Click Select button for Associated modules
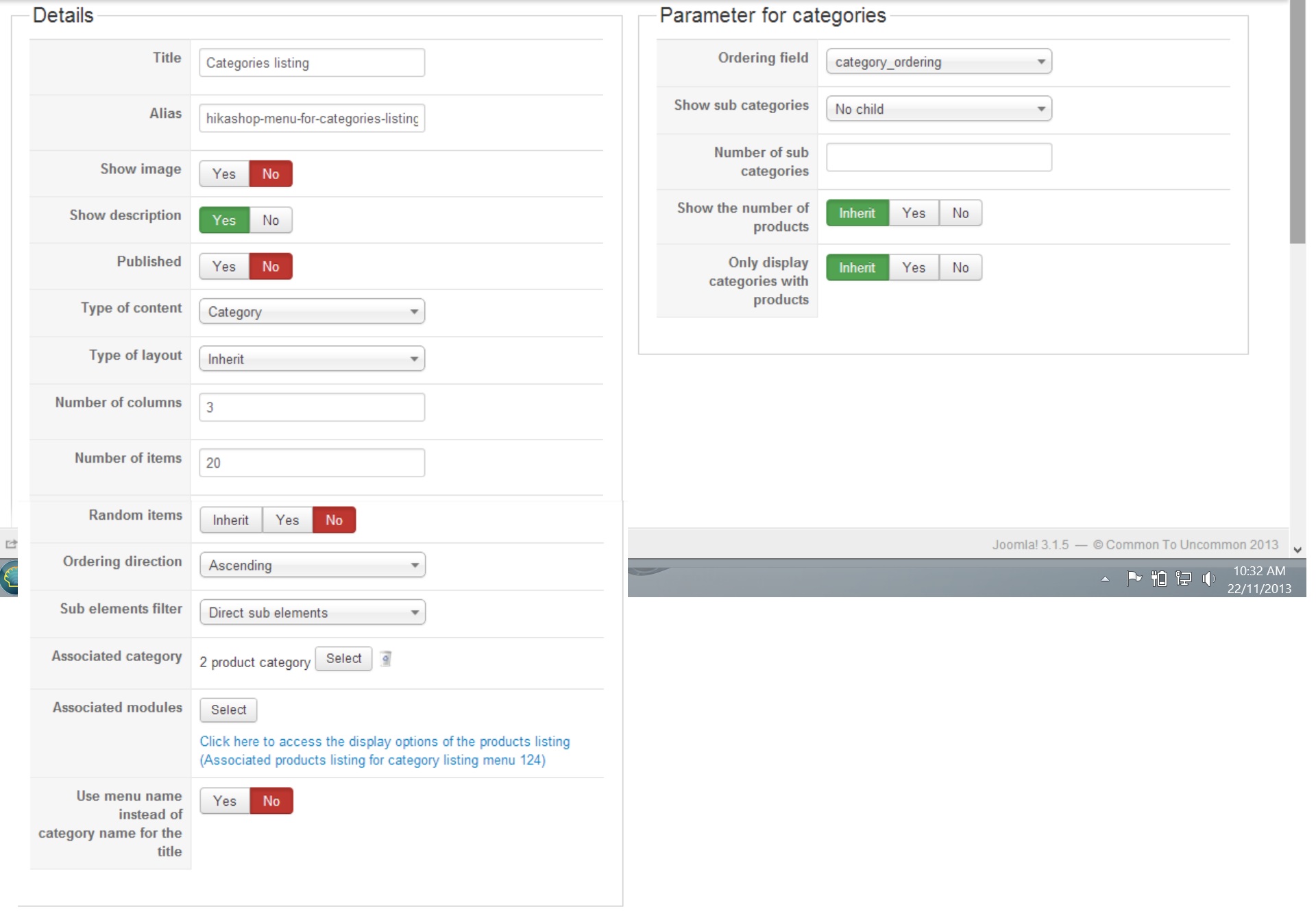The width and height of the screenshot is (1316, 916). point(228,710)
